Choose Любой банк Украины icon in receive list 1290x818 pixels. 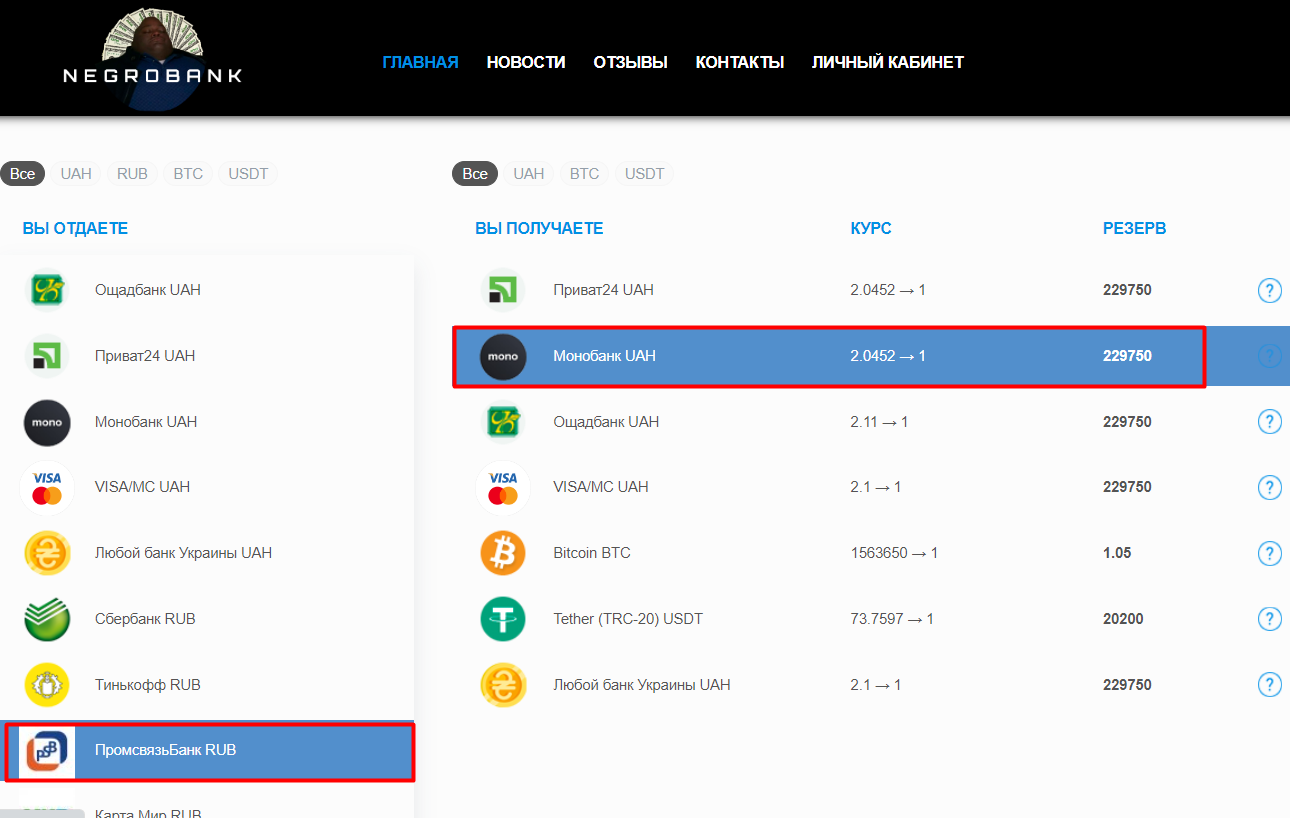(503, 685)
